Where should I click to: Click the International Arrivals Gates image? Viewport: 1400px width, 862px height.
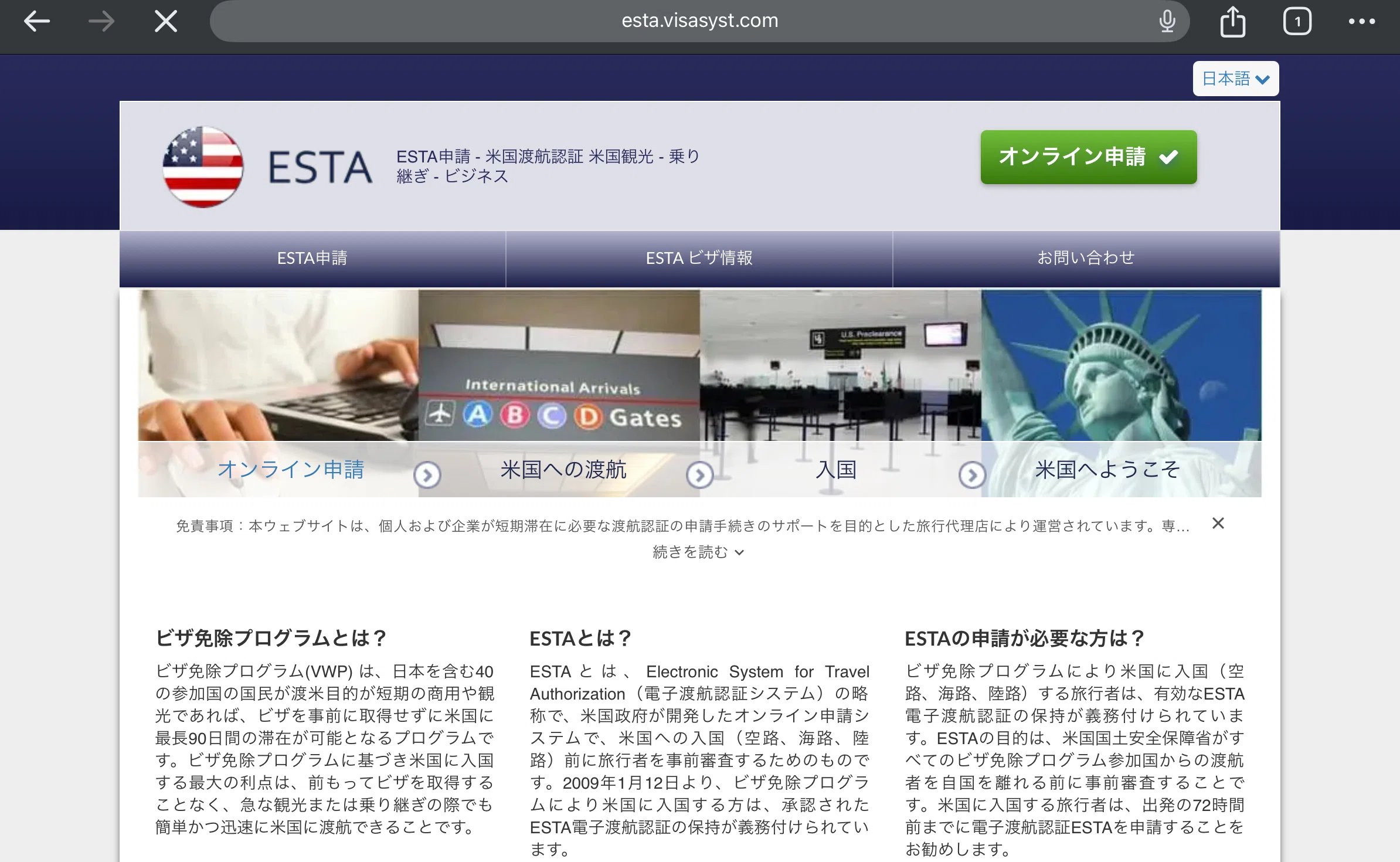coord(559,365)
